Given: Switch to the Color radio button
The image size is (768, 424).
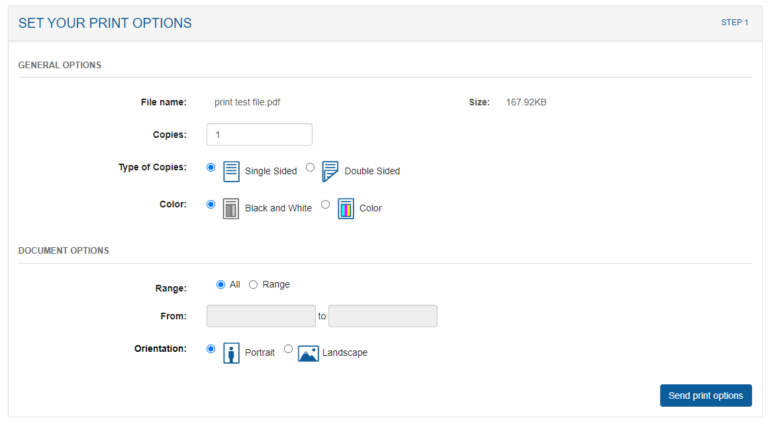Looking at the screenshot, I should [325, 204].
